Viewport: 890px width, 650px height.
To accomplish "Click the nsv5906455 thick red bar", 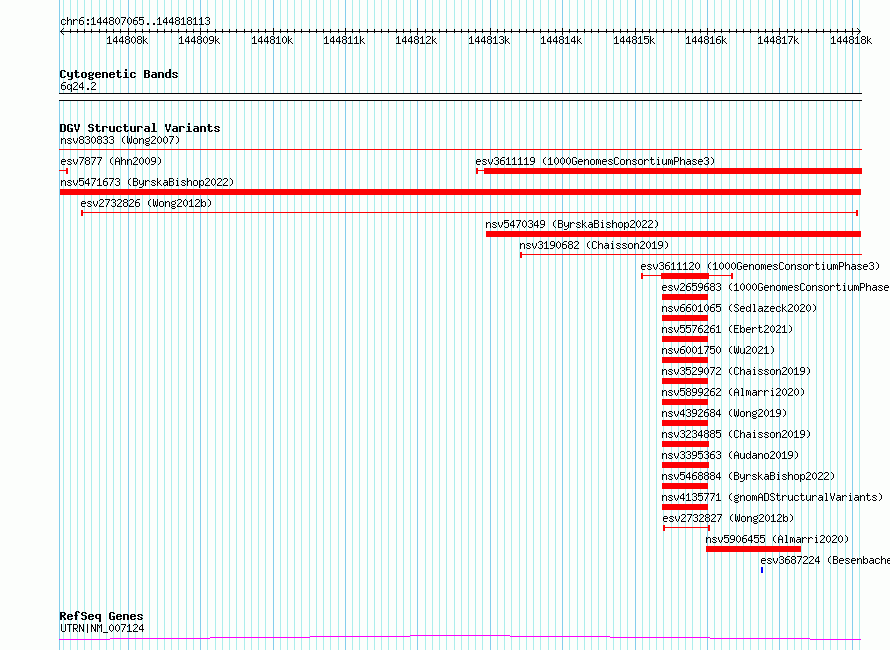I will pos(753,549).
